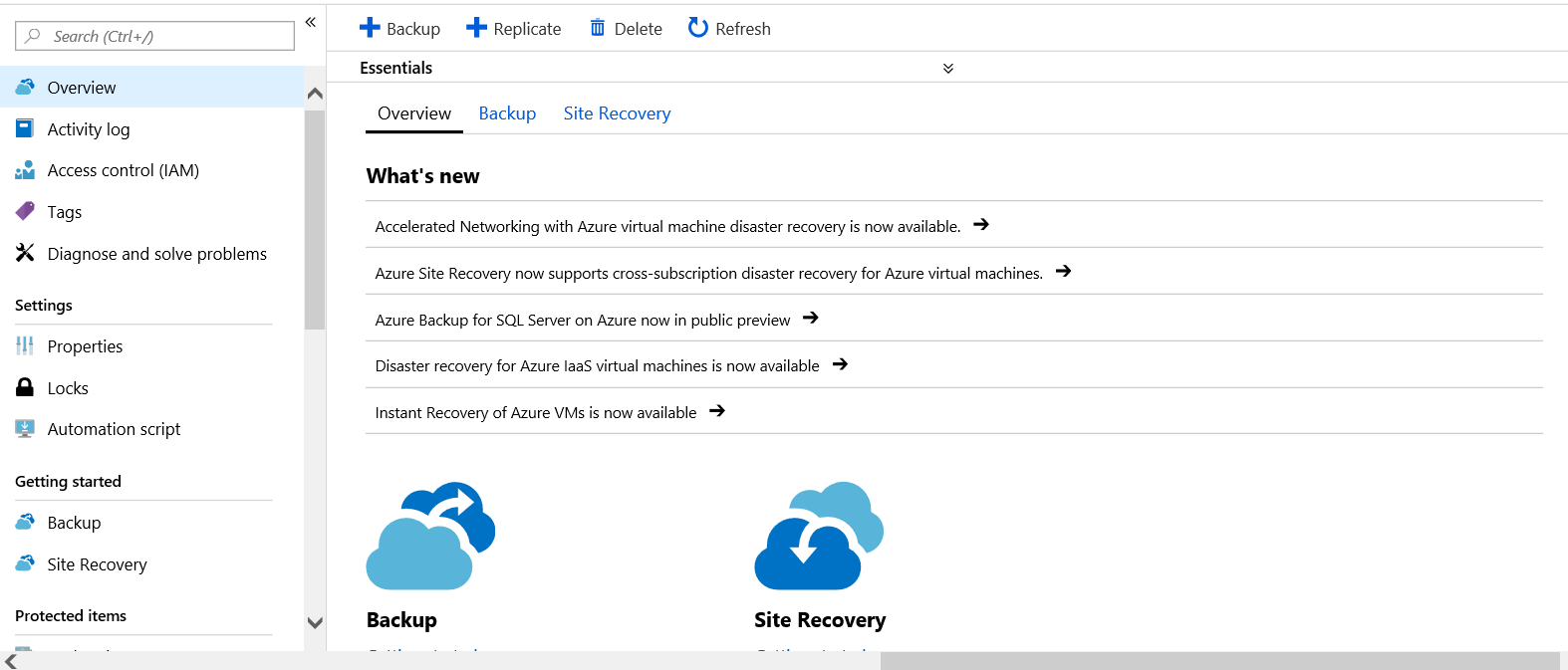The width and height of the screenshot is (1568, 670).
Task: Click the sidebar scroll down arrow
Action: [315, 623]
